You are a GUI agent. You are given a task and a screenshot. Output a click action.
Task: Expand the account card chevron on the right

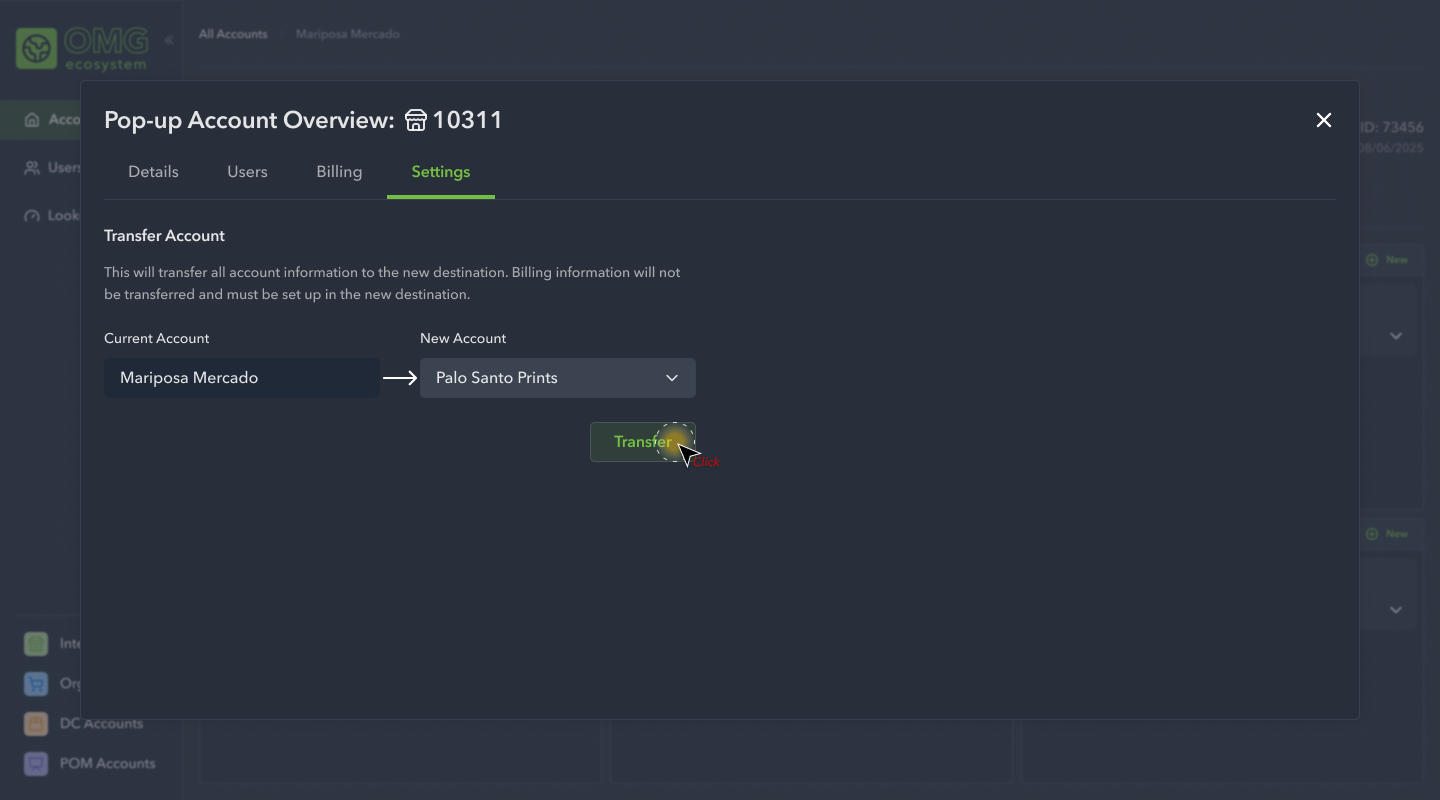(1395, 337)
